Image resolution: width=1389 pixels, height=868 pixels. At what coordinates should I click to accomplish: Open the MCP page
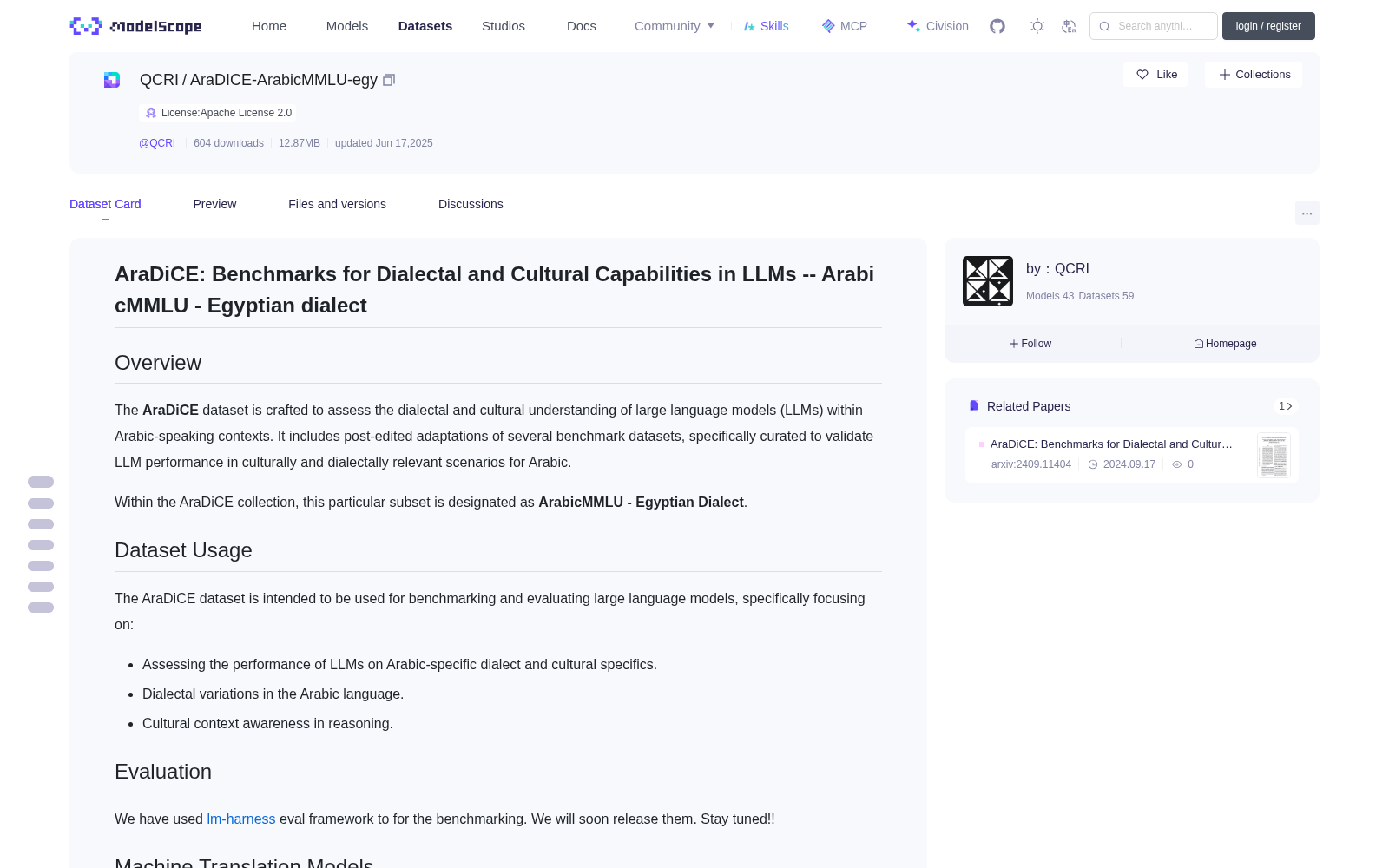coord(845,26)
